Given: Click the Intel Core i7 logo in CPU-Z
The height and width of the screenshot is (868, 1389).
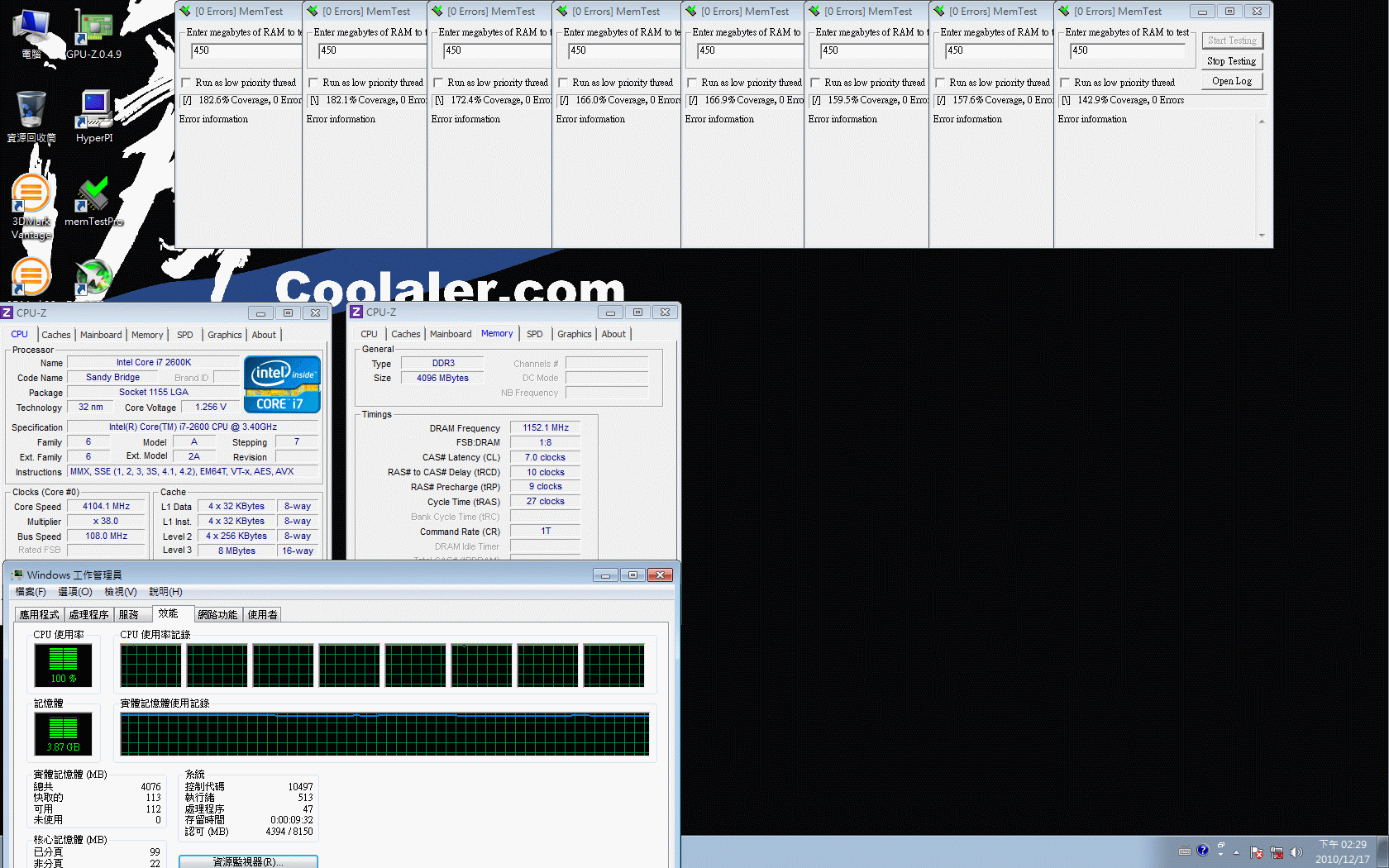Looking at the screenshot, I should 282,384.
